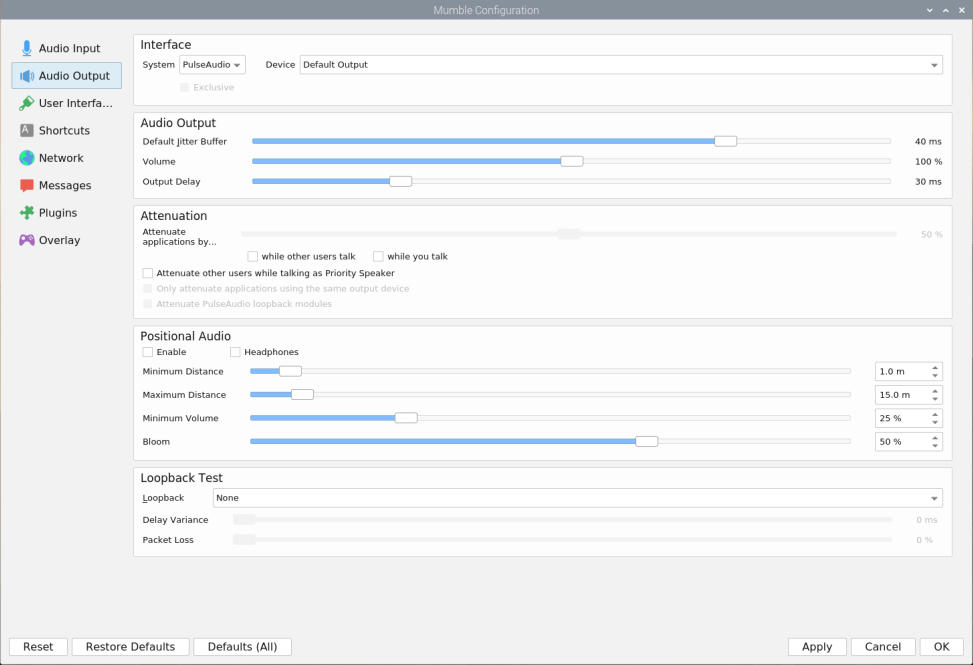Increase Minimum Distance with up arrow
This screenshot has height=665, width=973.
935,367
